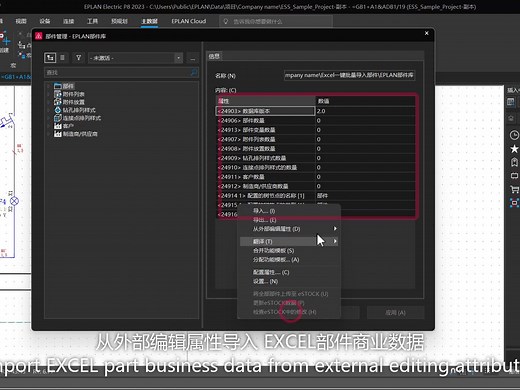
Task: Open the filter scheme dropdown arrow
Action: [x=179, y=58]
